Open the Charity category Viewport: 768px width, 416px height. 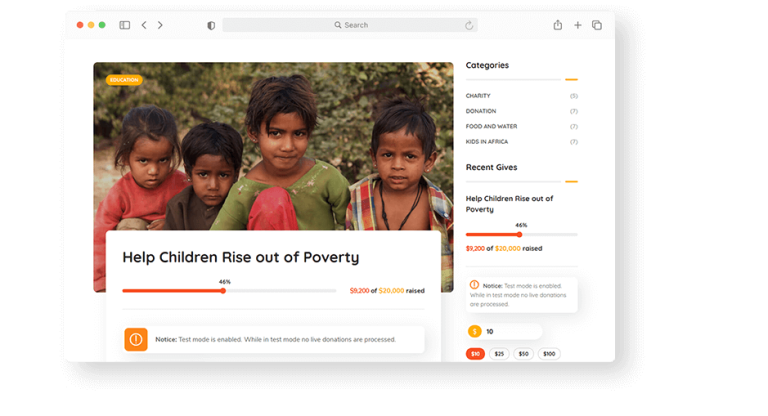click(x=478, y=96)
